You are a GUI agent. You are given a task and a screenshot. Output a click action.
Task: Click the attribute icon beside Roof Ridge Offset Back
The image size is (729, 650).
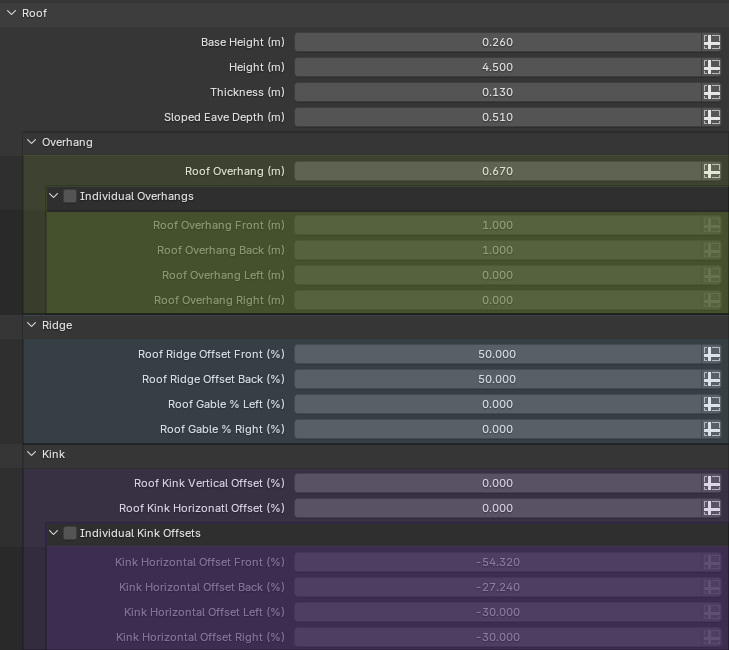711,379
